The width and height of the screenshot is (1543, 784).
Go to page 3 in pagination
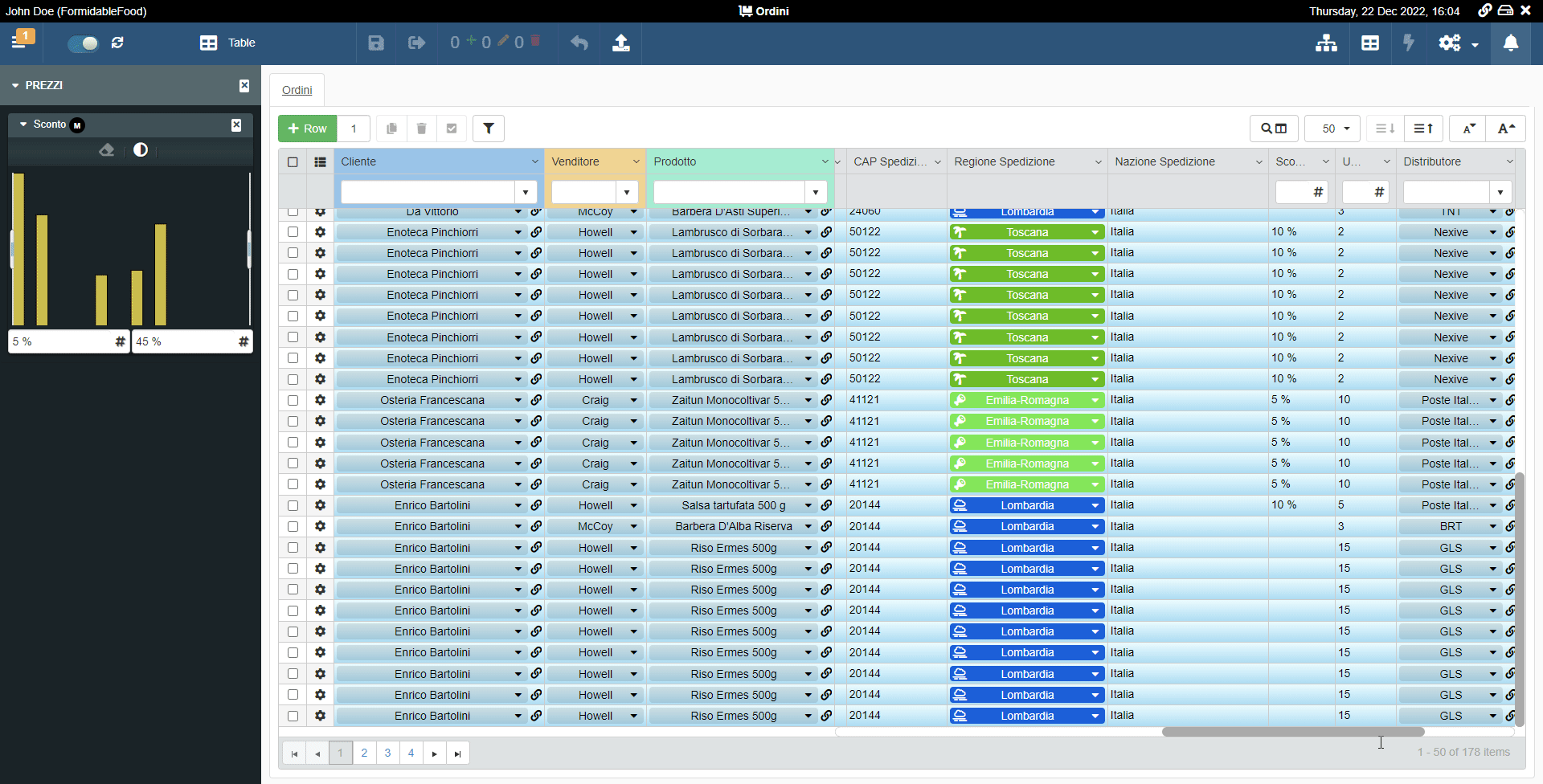point(387,753)
